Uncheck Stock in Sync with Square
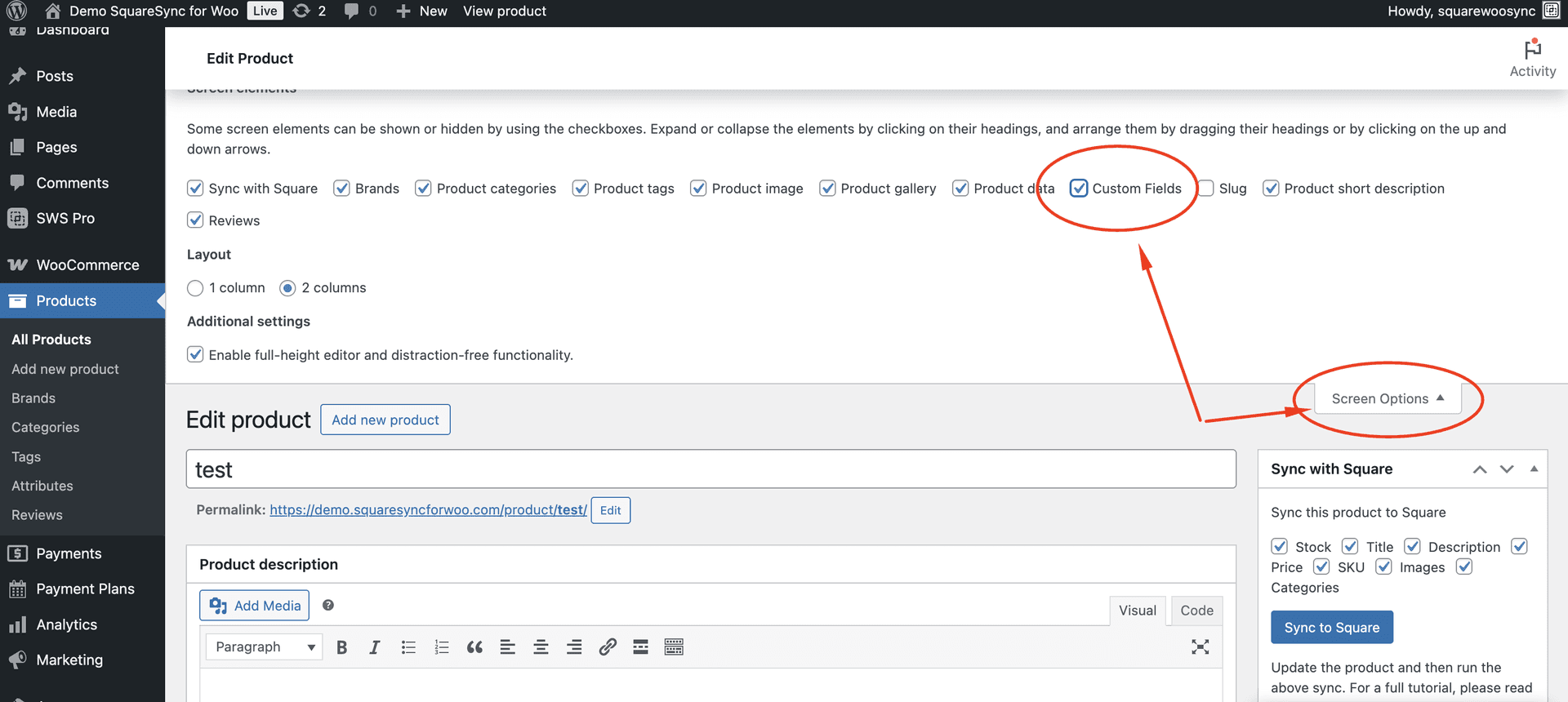Viewport: 1568px width, 702px height. click(x=1280, y=546)
